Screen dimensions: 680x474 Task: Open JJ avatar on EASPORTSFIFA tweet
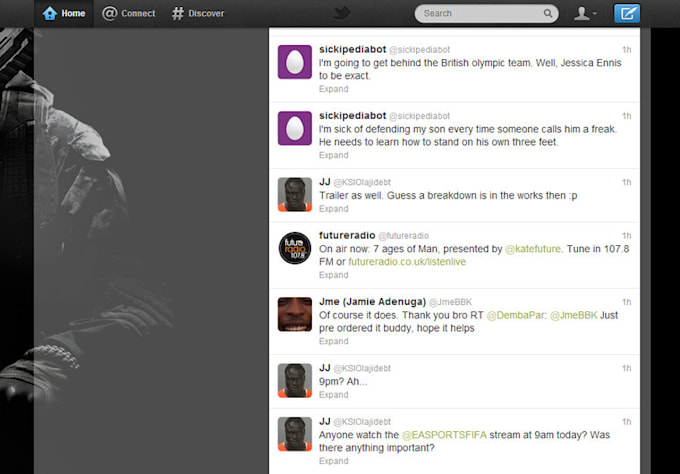pyautogui.click(x=294, y=434)
